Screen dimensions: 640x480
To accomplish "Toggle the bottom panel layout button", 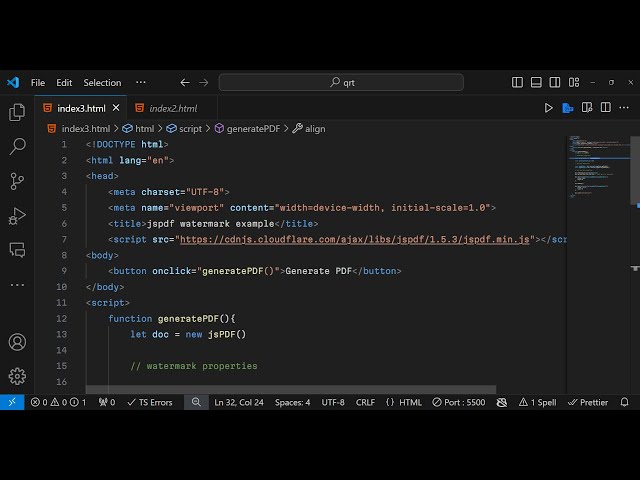I will (x=536, y=83).
